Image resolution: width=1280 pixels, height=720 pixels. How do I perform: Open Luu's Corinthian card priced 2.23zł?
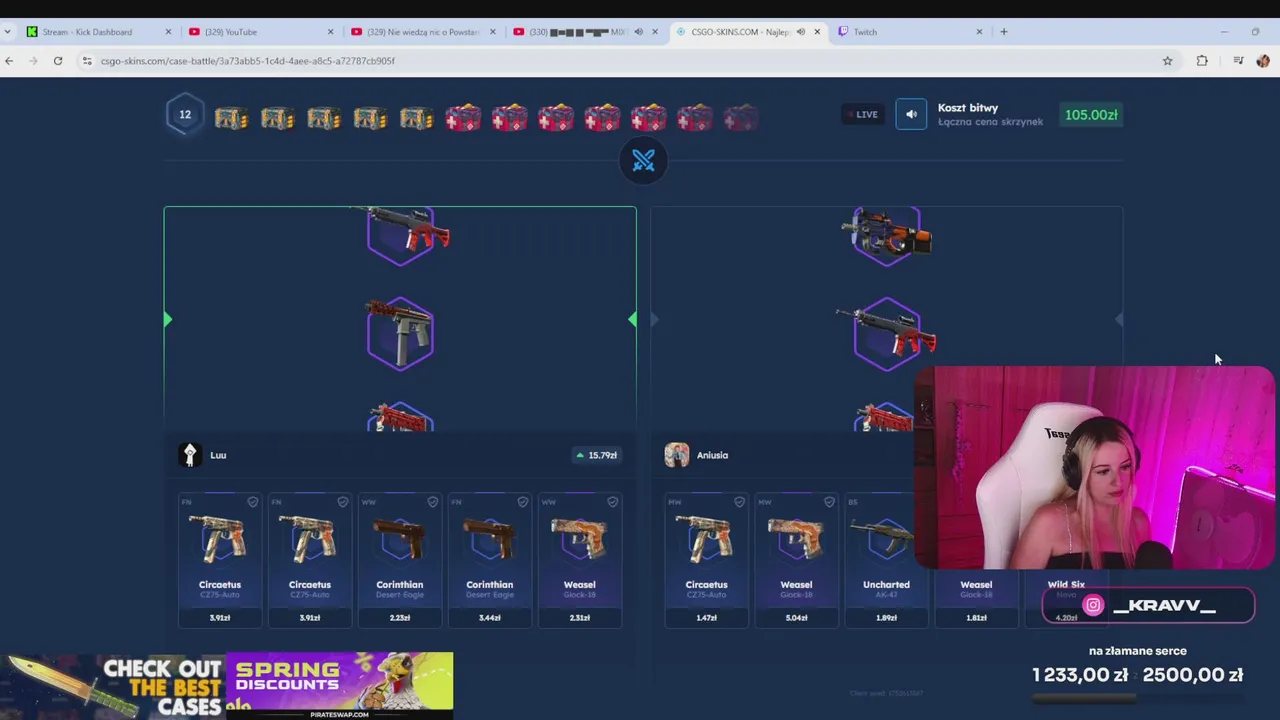click(x=400, y=560)
